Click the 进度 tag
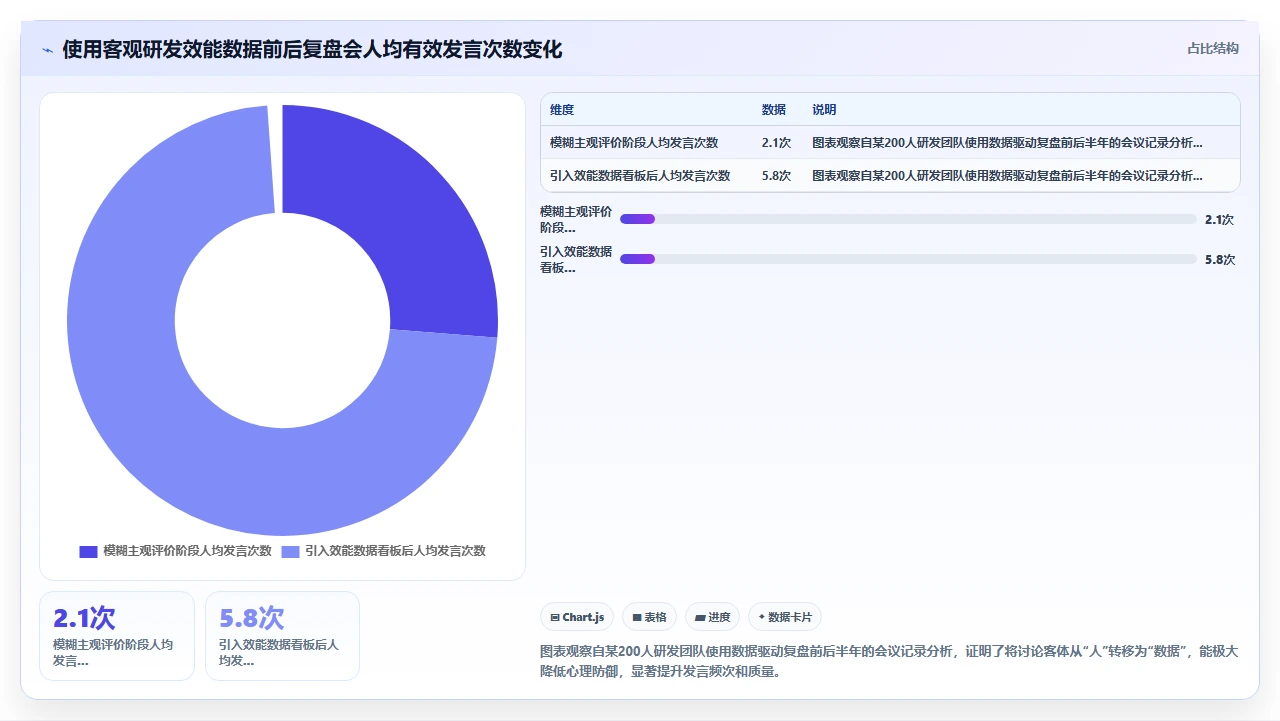This screenshot has height=721, width=1280. tap(712, 617)
